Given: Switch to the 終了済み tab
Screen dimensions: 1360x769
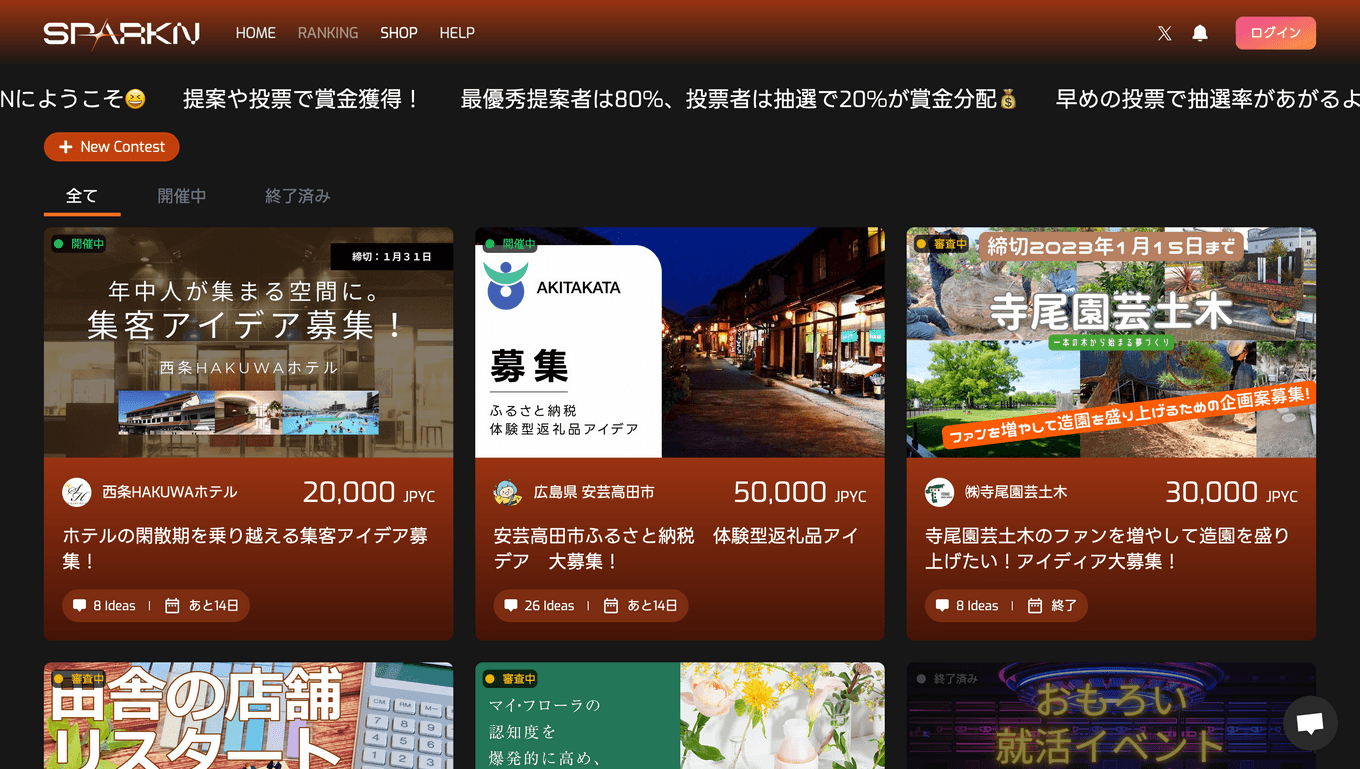Looking at the screenshot, I should [297, 196].
